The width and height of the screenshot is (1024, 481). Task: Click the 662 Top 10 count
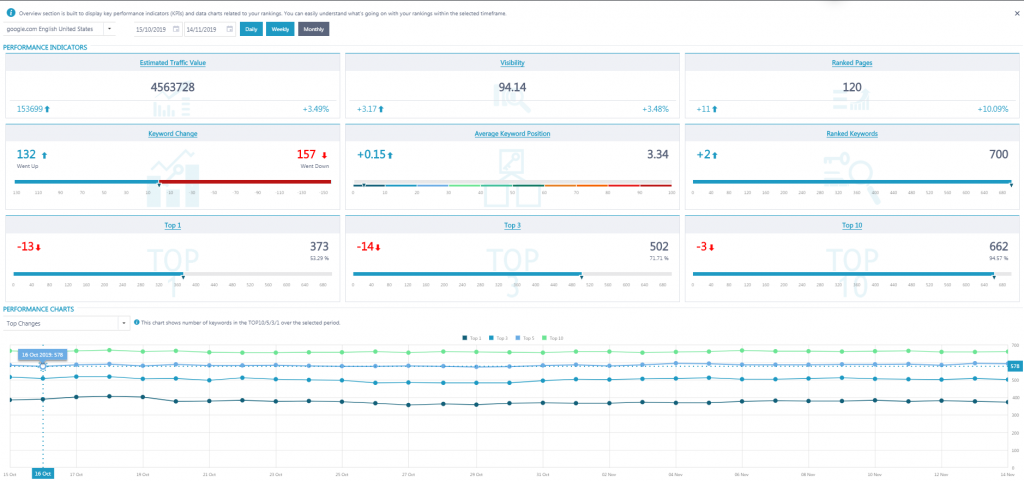(999, 247)
